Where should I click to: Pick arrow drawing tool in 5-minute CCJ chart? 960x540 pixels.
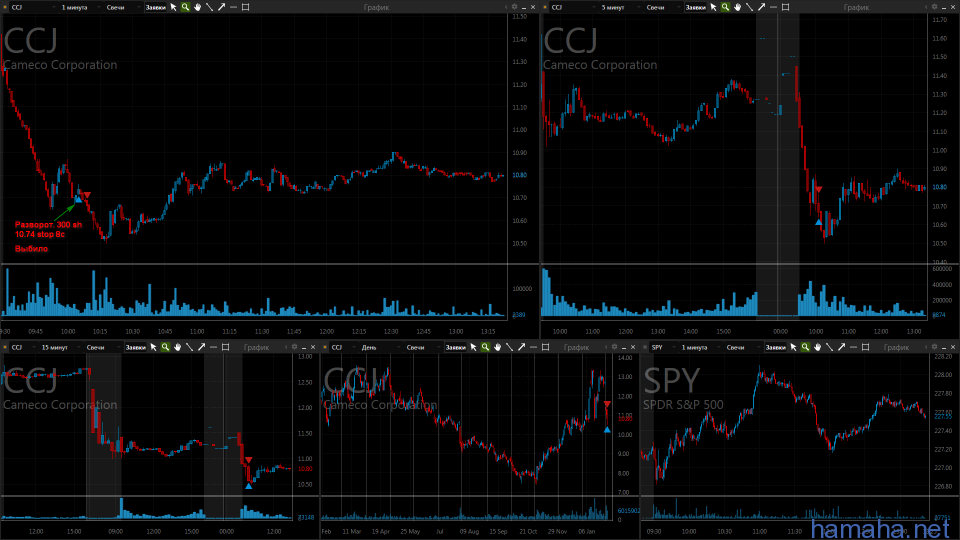tap(762, 7)
